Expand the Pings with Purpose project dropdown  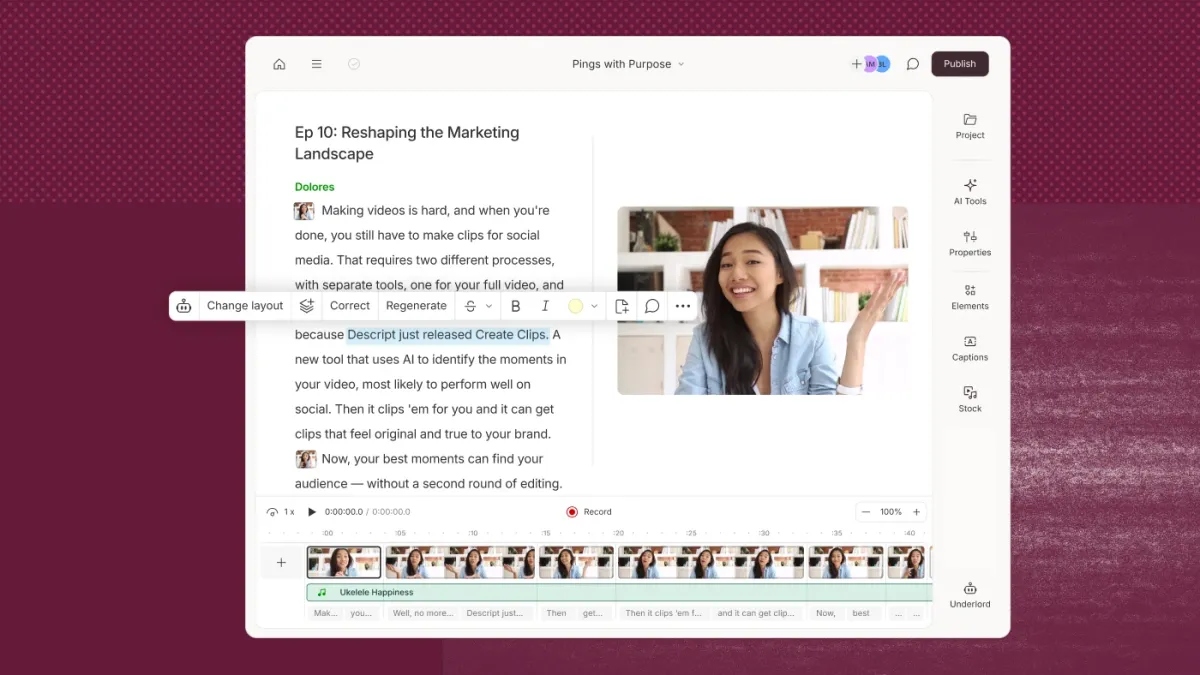[x=628, y=64]
